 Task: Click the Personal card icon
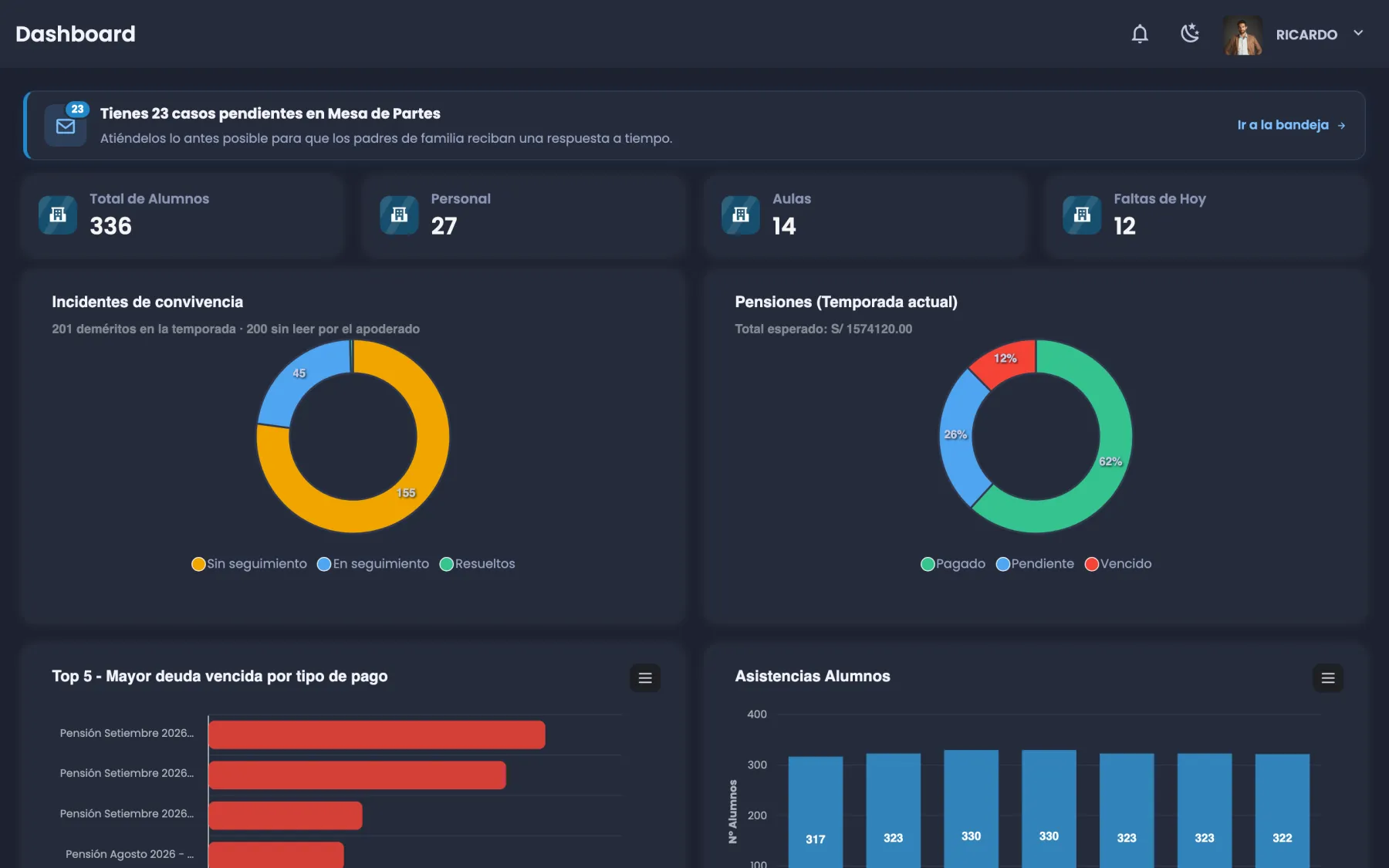click(399, 214)
